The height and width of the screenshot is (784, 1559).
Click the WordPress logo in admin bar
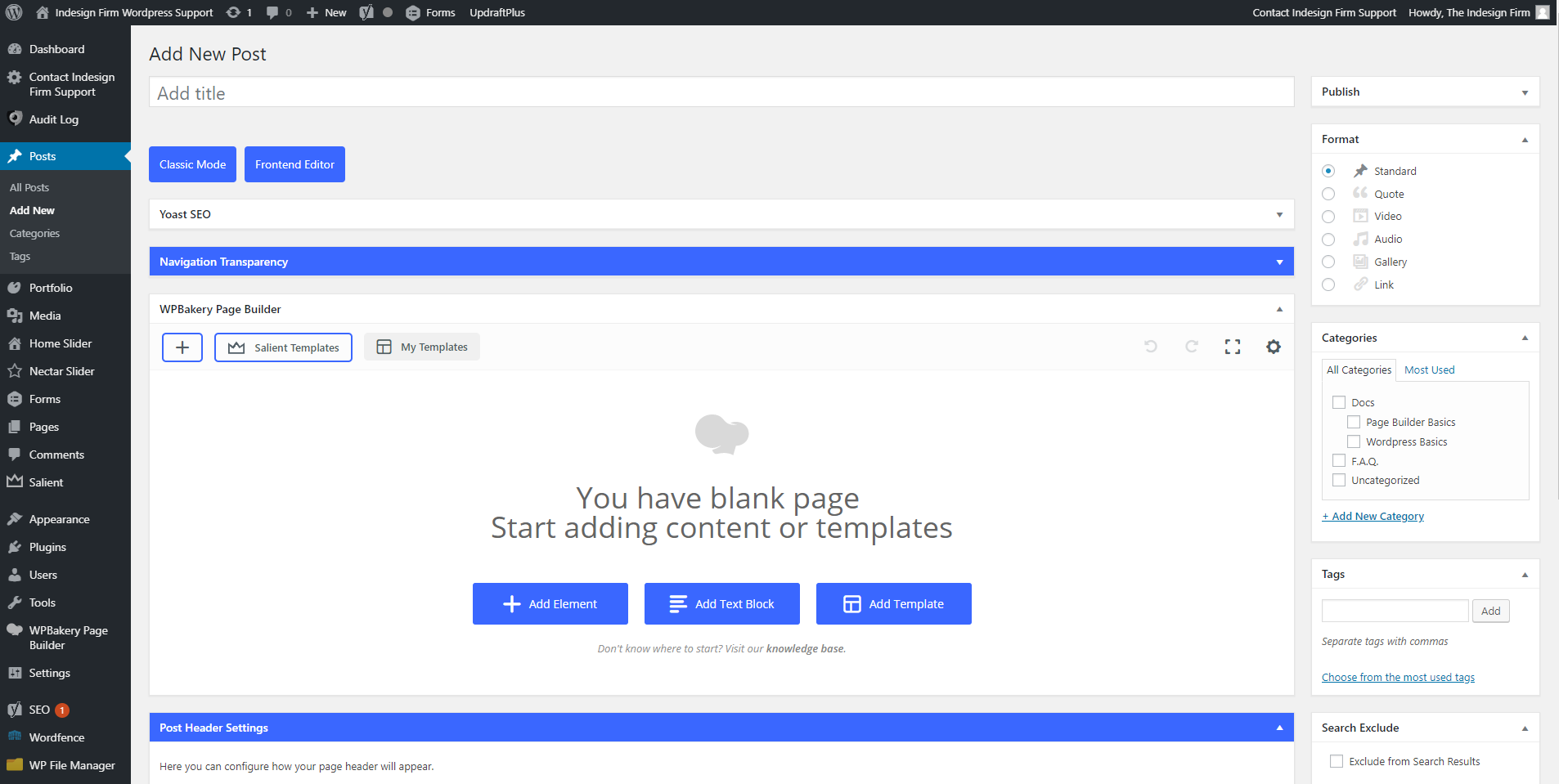14,12
